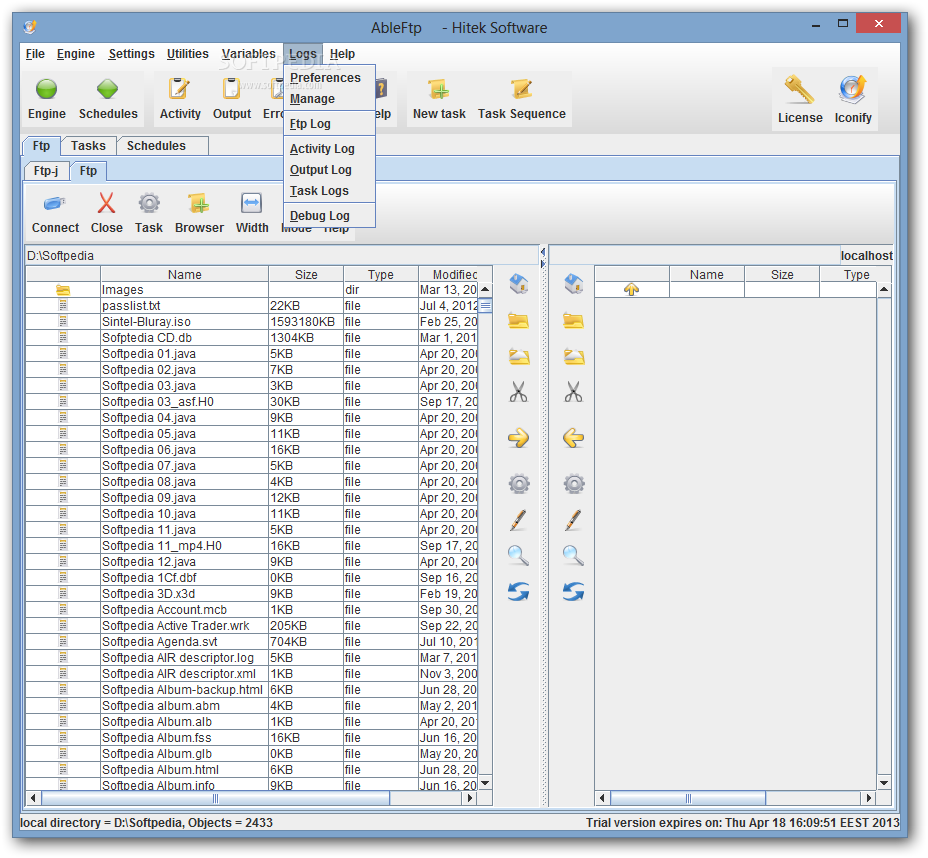The image size is (928, 858).
Task: Click the yellow left arrow download icon
Action: 573,438
